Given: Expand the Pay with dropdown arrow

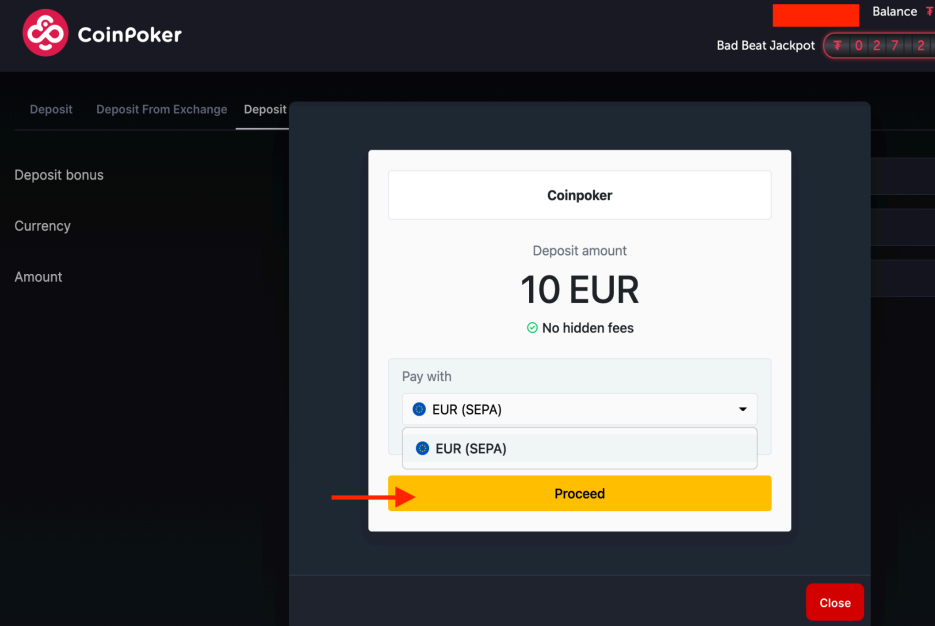Looking at the screenshot, I should pos(742,409).
